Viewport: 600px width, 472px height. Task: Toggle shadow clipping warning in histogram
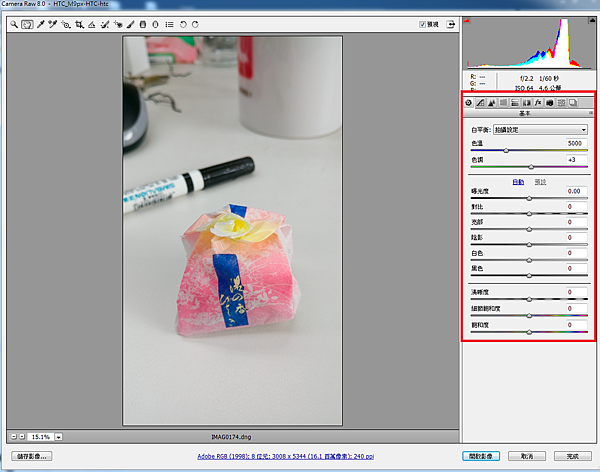coord(467,21)
